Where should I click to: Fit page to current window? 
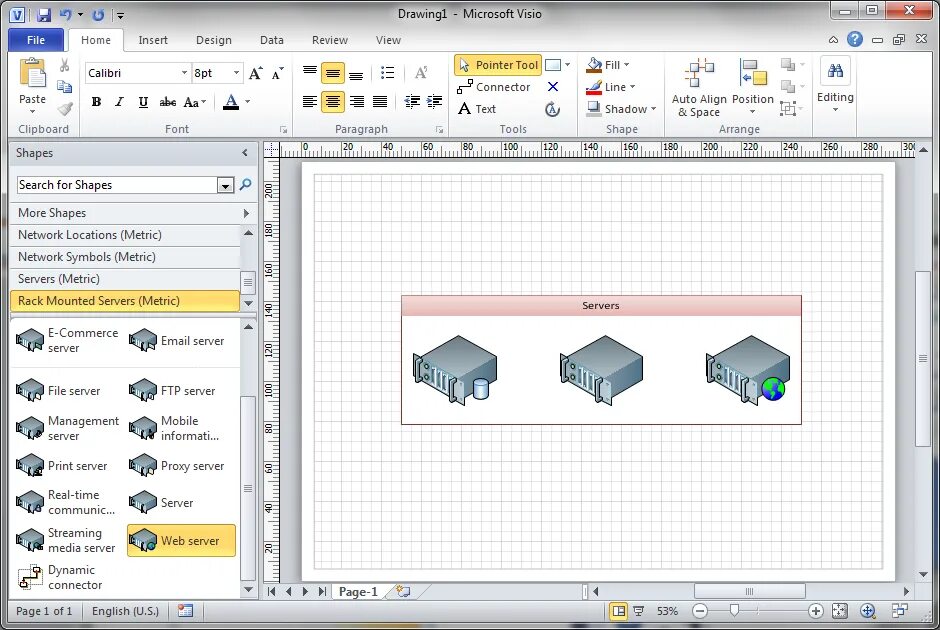840,611
